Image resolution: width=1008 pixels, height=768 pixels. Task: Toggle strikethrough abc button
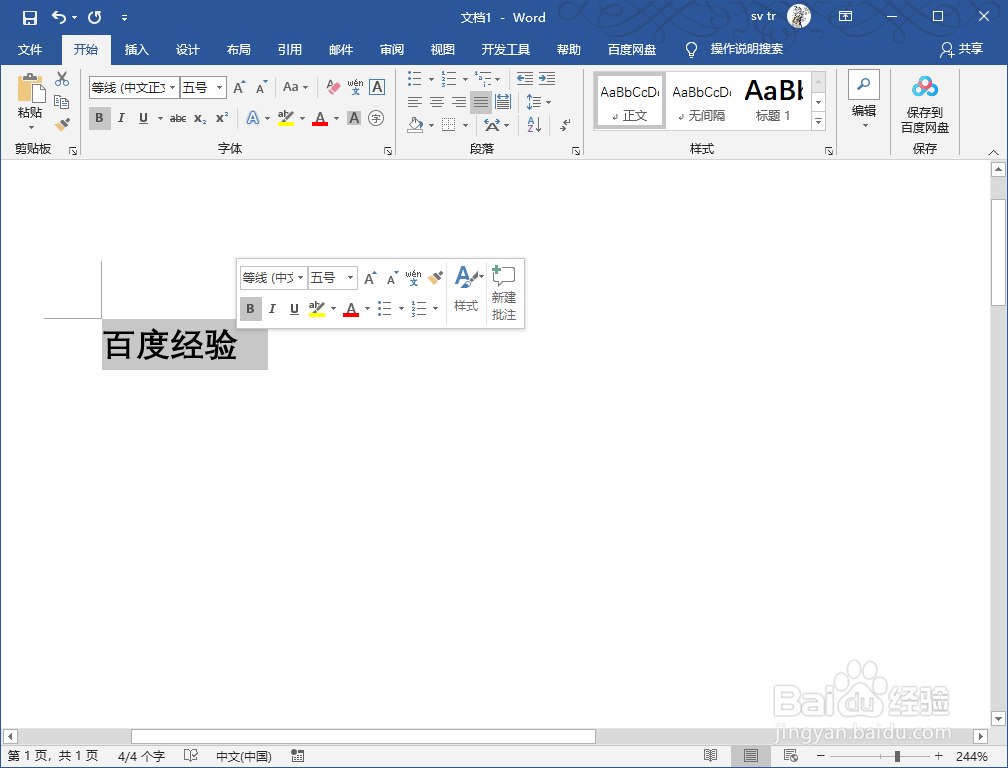[x=178, y=118]
